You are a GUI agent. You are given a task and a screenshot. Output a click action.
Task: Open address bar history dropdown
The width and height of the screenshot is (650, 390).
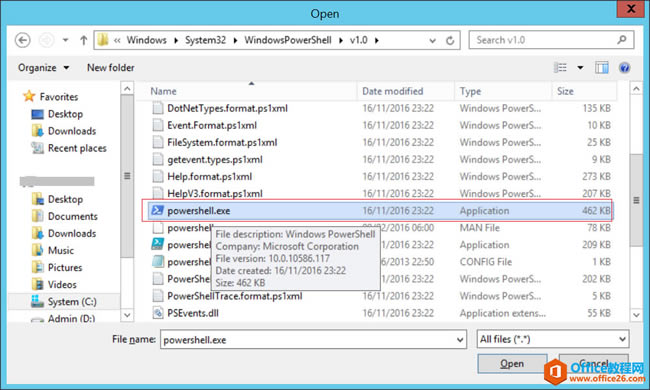click(432, 41)
